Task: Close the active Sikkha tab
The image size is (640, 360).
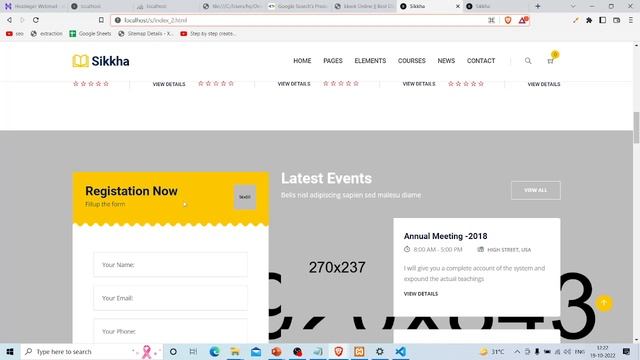Action: (x=457, y=6)
